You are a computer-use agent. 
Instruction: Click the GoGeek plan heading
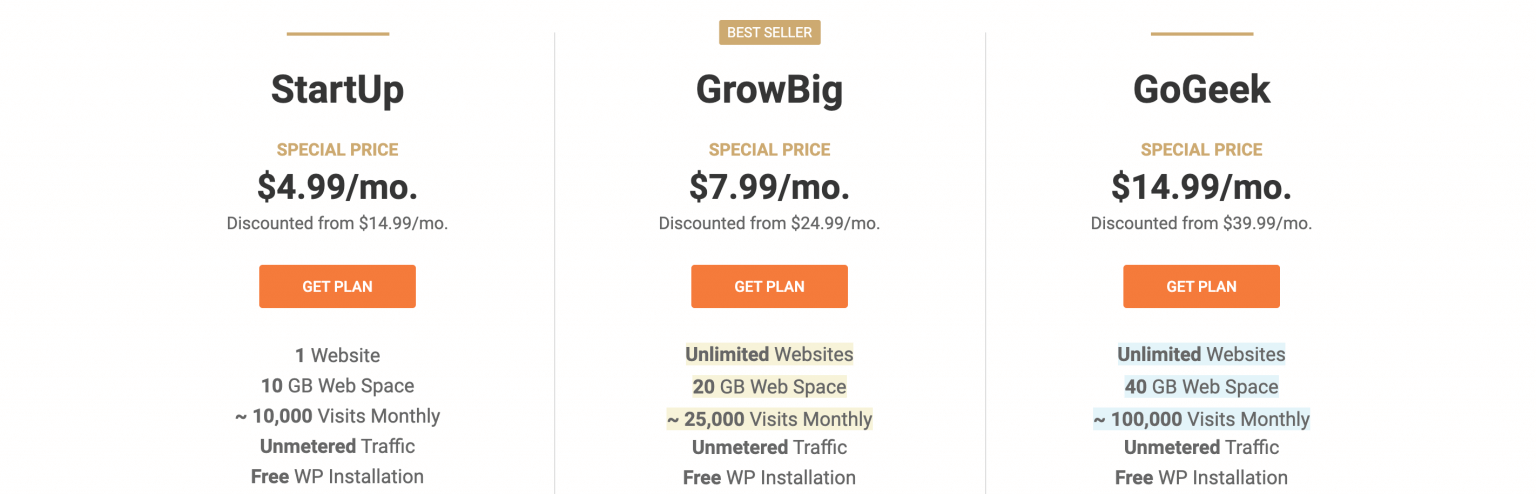pyautogui.click(x=1201, y=90)
